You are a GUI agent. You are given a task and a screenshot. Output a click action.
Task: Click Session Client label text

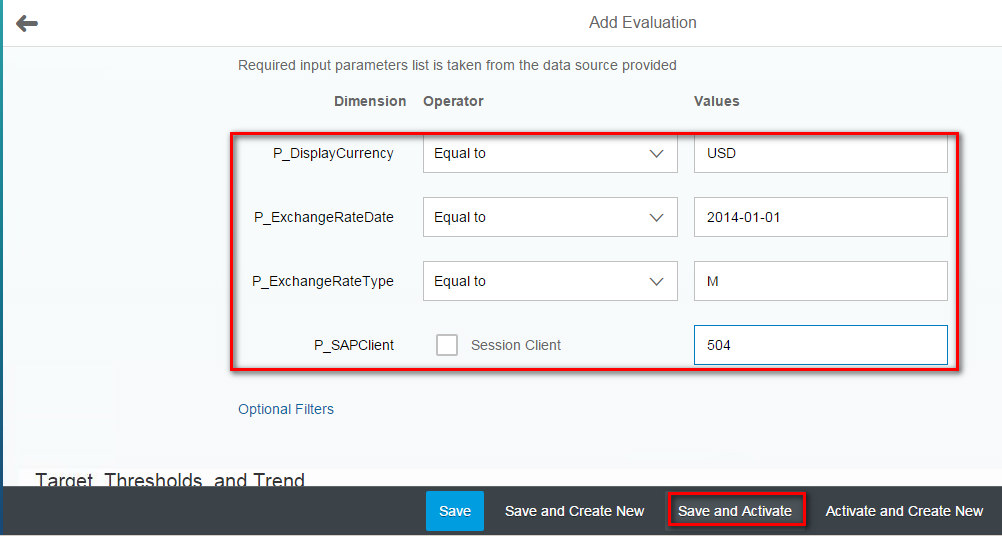click(x=516, y=345)
